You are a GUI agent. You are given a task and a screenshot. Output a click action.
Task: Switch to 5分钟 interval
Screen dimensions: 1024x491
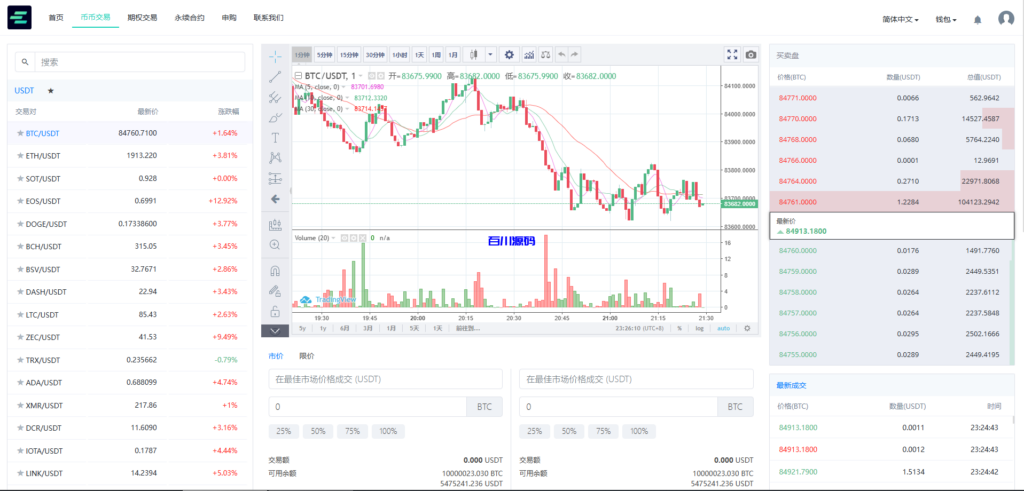coord(323,55)
